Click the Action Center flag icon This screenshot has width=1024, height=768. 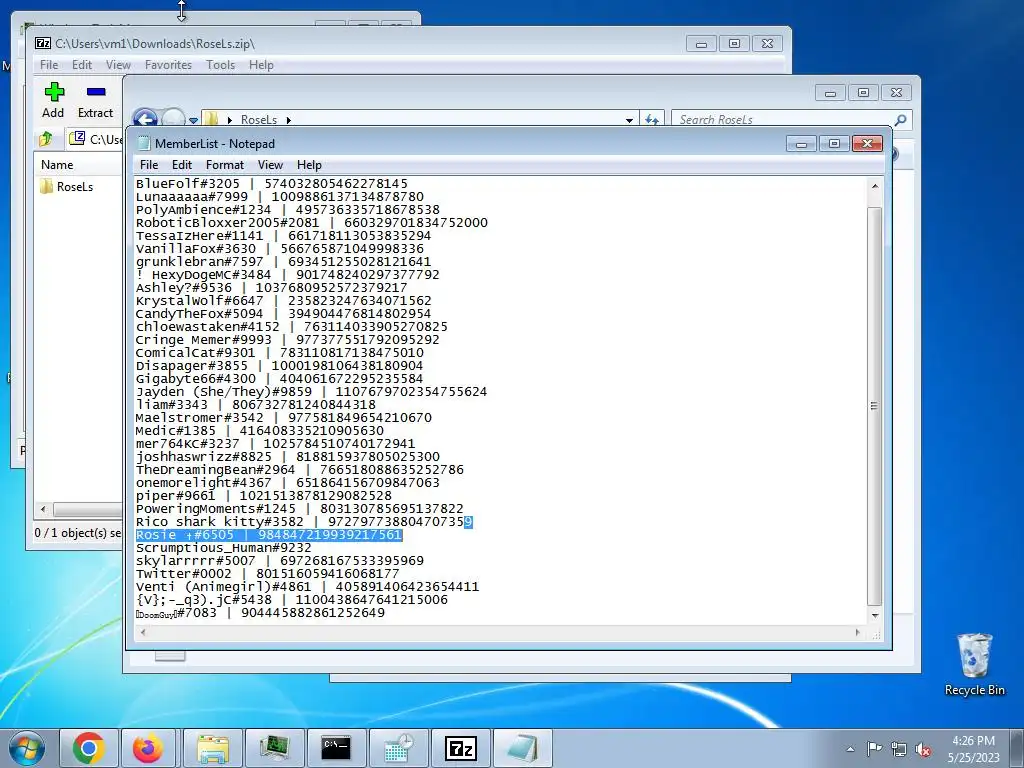[874, 748]
